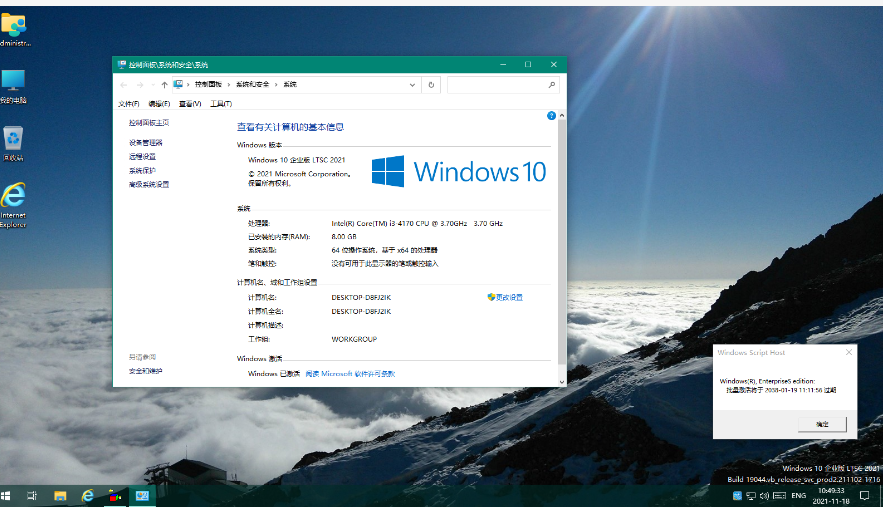883x509 pixels.
Task: Refresh the System control panel page
Action: [431, 85]
